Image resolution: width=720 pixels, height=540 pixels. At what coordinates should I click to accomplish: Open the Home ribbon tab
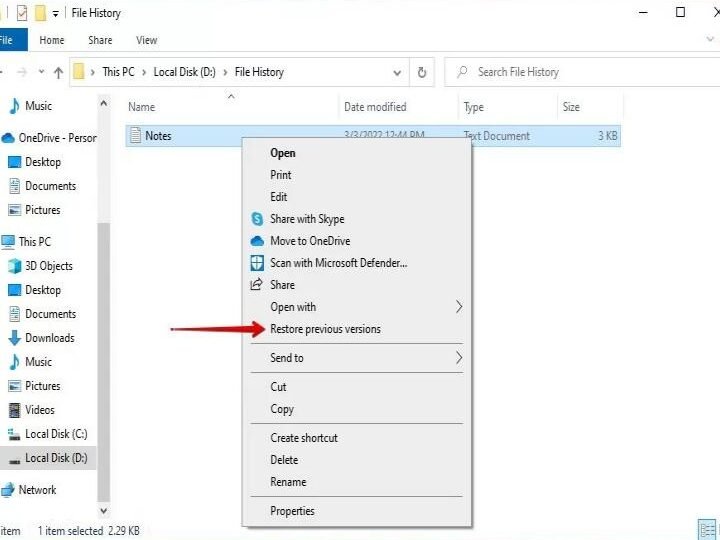(x=51, y=40)
